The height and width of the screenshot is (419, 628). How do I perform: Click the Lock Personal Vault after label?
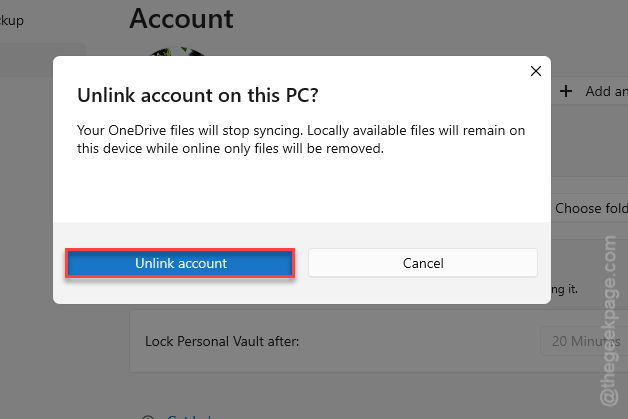click(x=222, y=341)
